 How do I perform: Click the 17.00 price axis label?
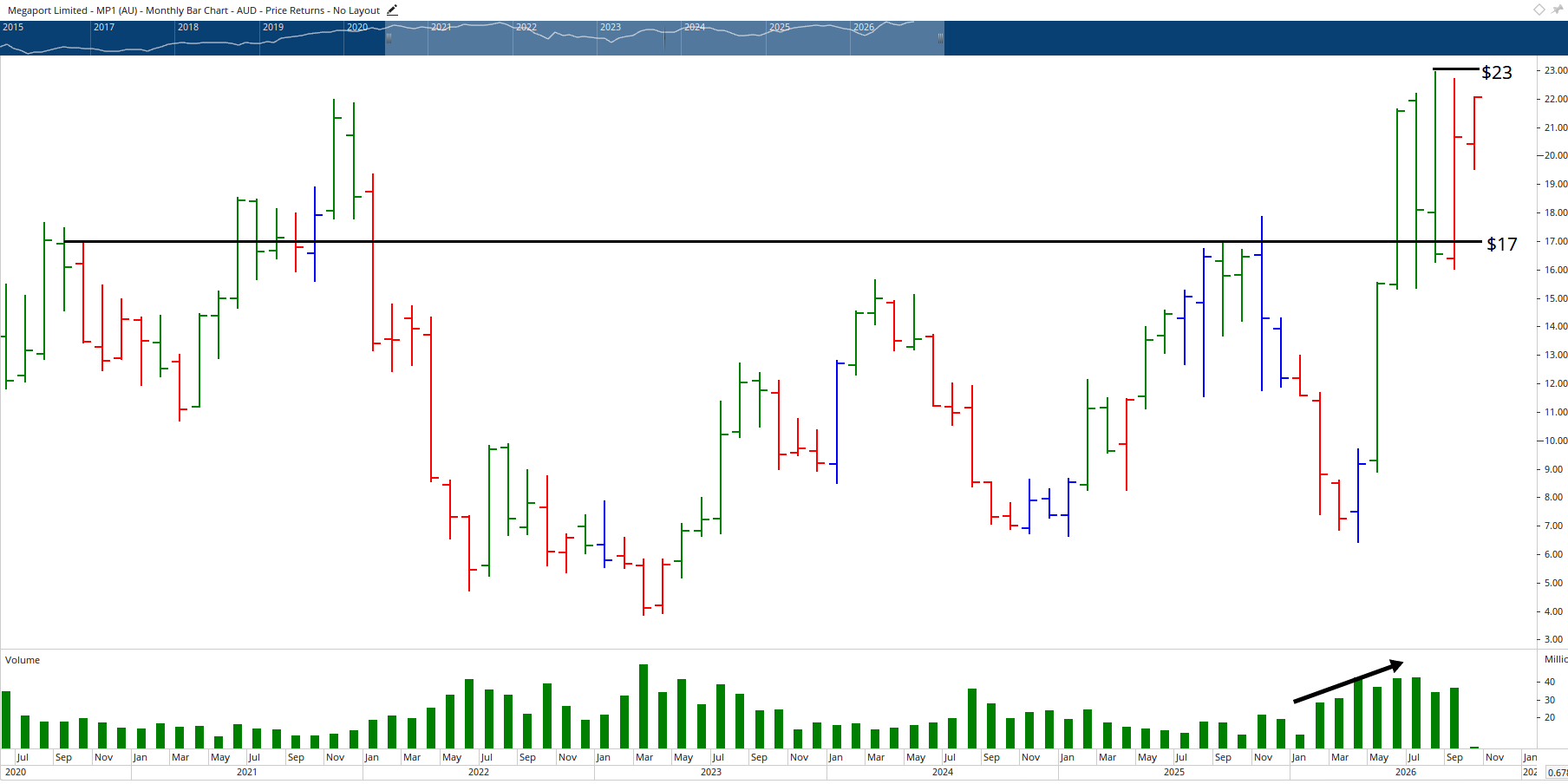click(x=1556, y=242)
